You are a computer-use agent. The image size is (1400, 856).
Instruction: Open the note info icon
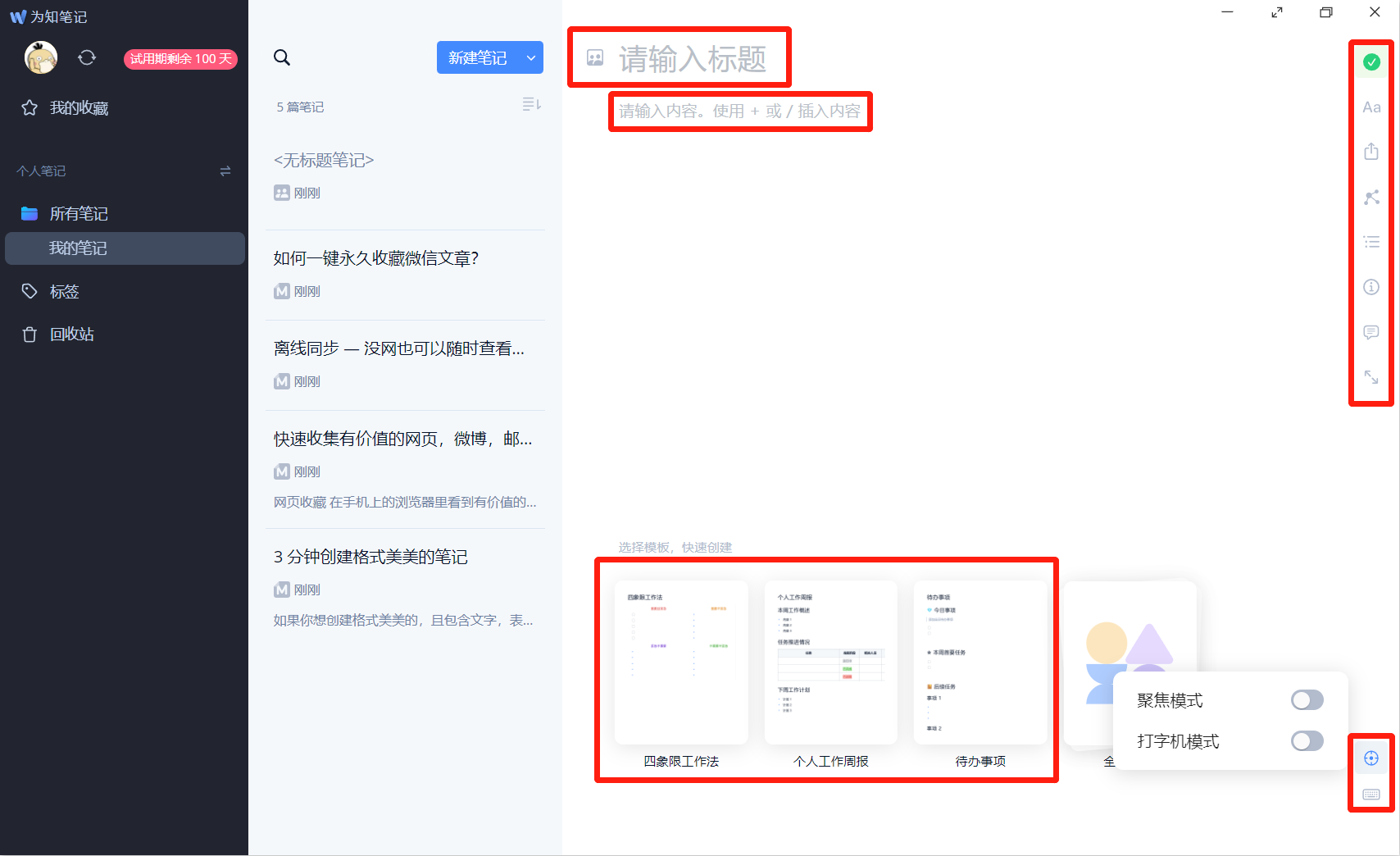click(x=1371, y=287)
